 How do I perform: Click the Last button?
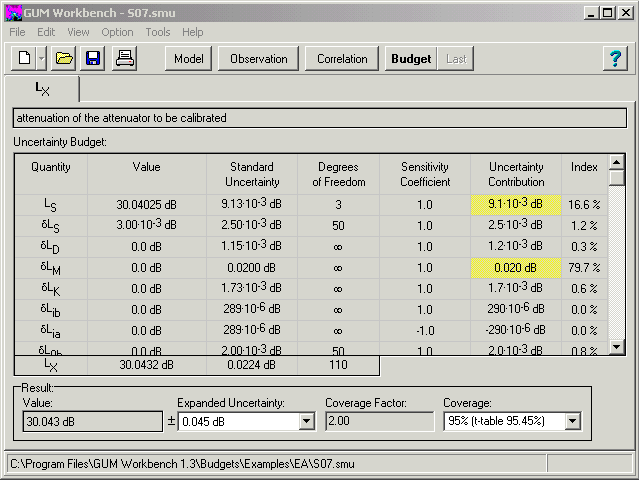[x=456, y=59]
